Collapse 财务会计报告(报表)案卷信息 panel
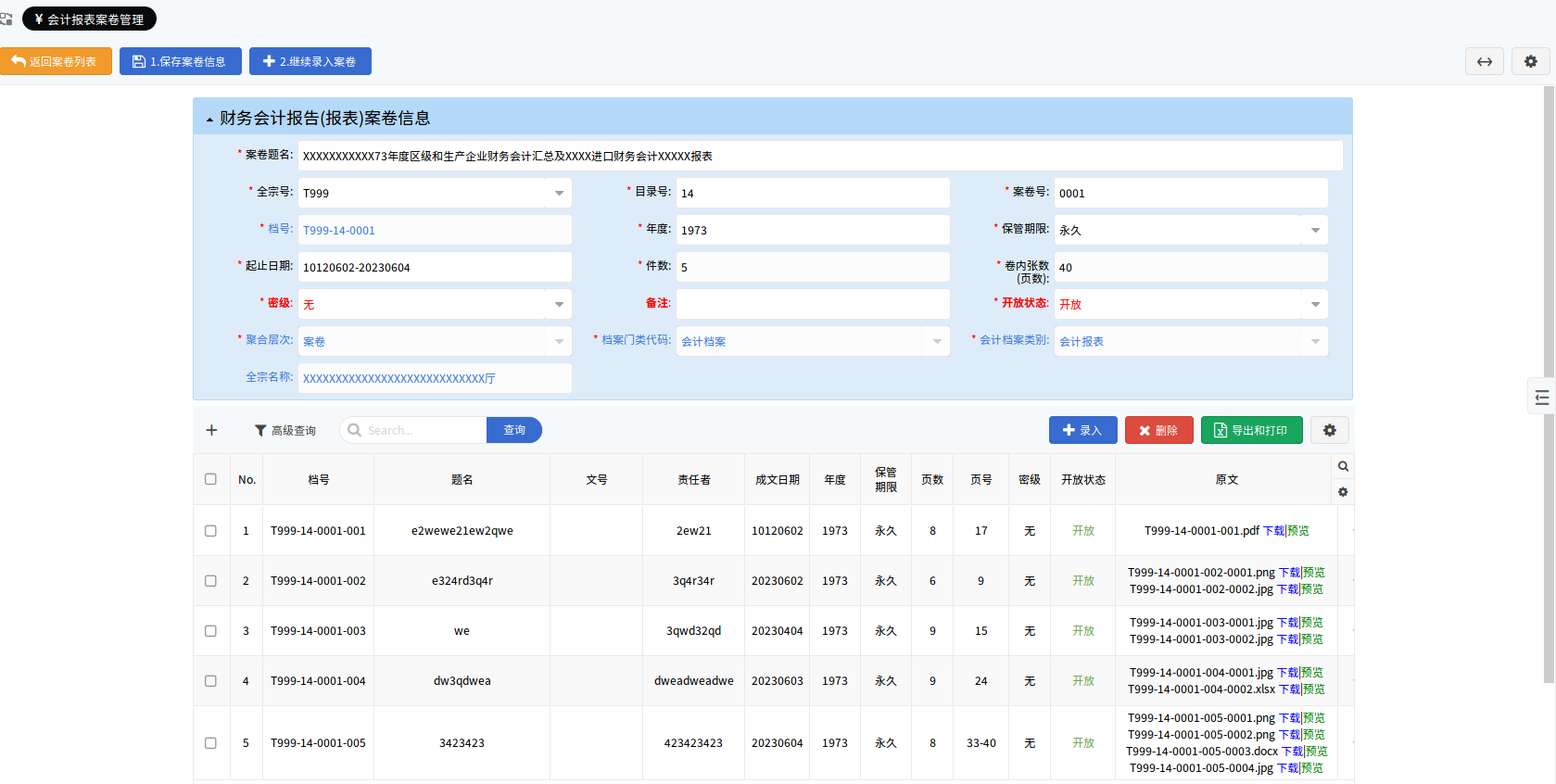 209,119
